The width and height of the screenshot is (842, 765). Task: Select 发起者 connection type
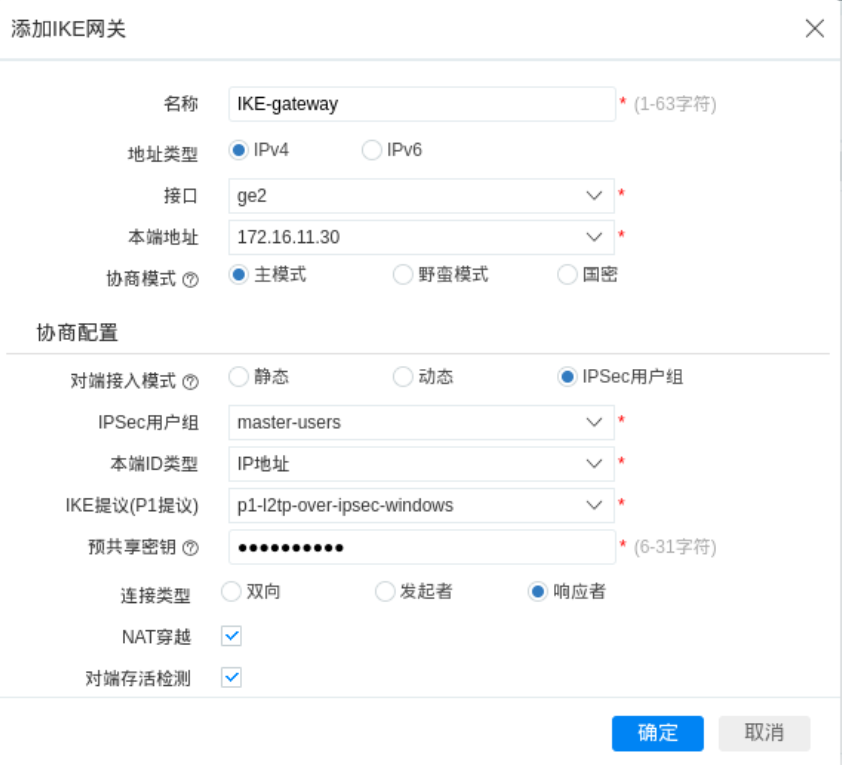[385, 592]
